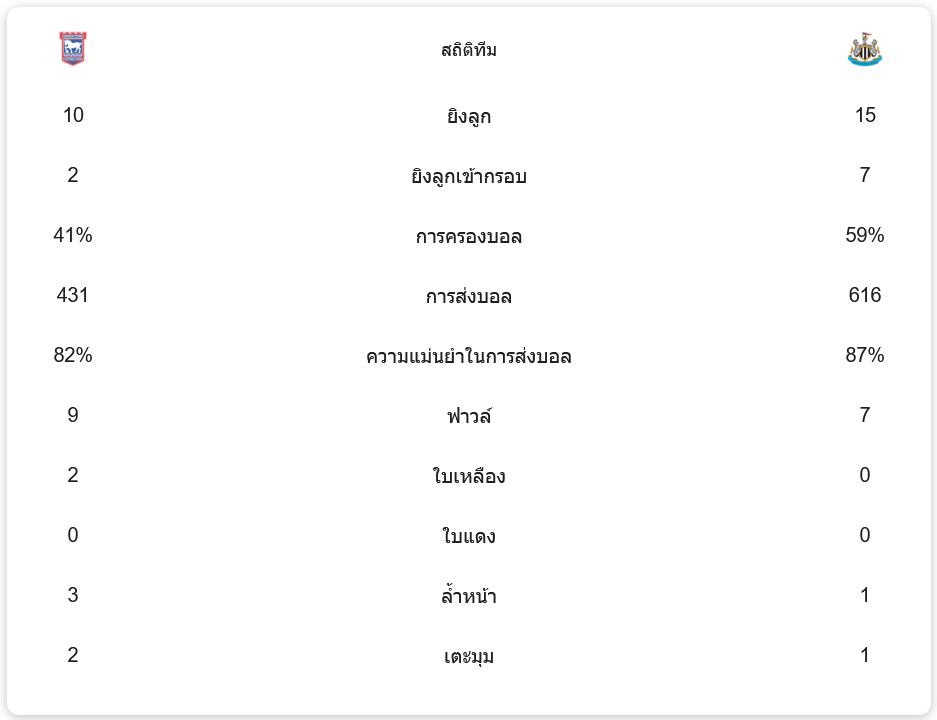Image resolution: width=937 pixels, height=720 pixels.
Task: Click the สถิติทีม header title
Action: click(x=468, y=50)
